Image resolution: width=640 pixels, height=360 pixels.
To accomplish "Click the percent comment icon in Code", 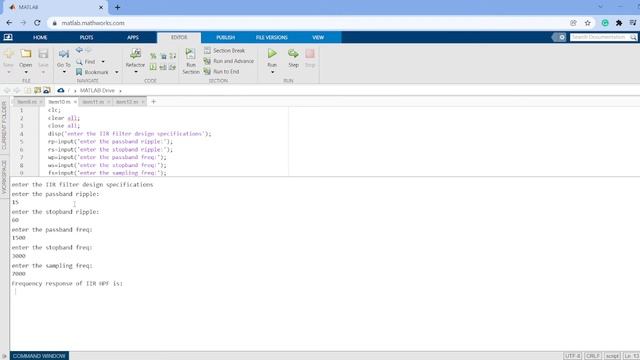I will pos(153,56).
